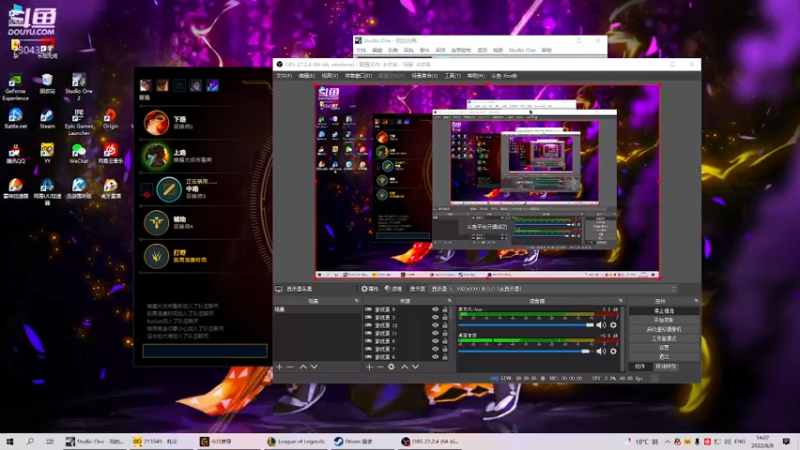Add a new source in OBS

(369, 366)
